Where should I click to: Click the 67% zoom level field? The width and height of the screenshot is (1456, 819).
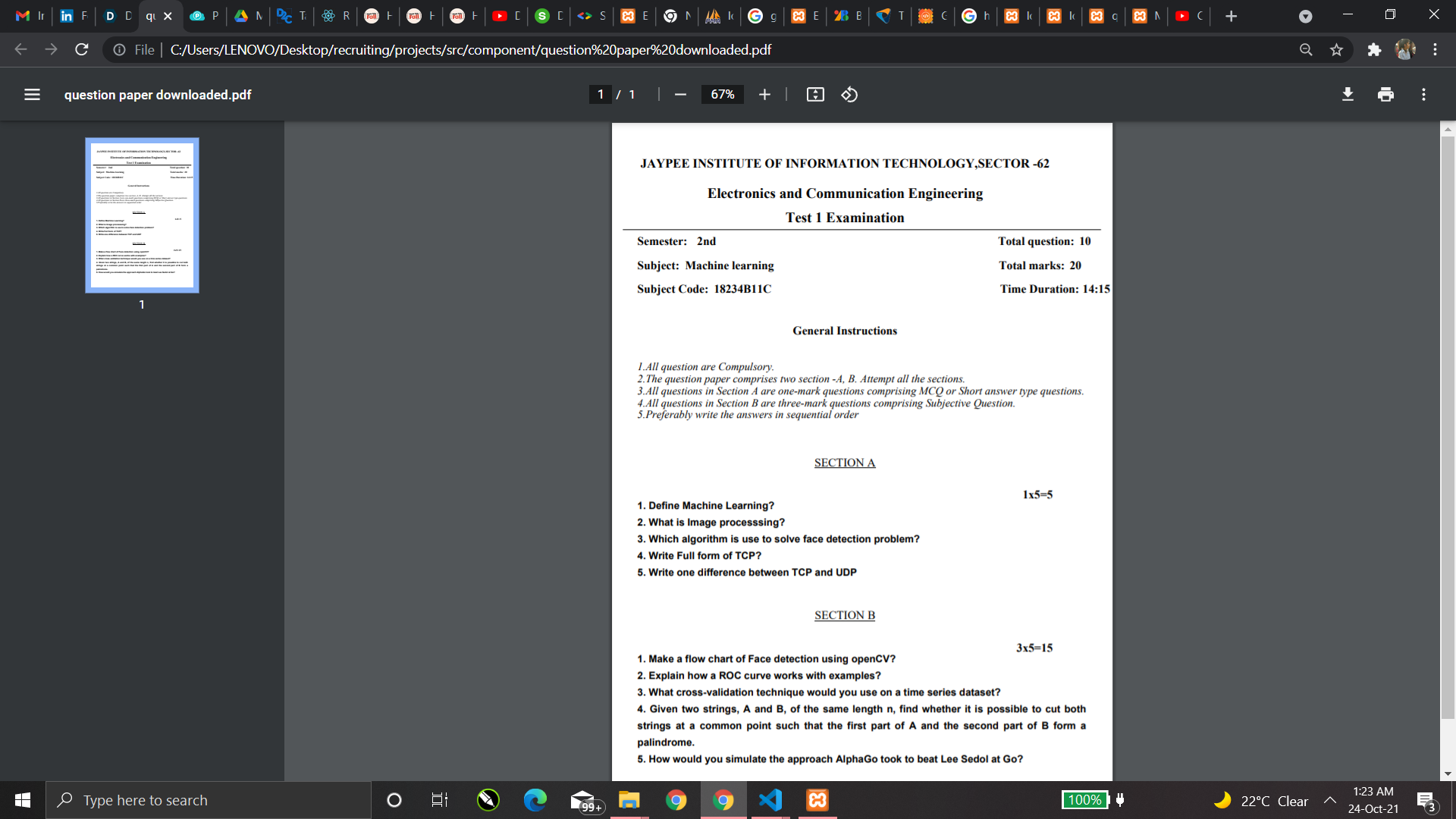point(722,95)
